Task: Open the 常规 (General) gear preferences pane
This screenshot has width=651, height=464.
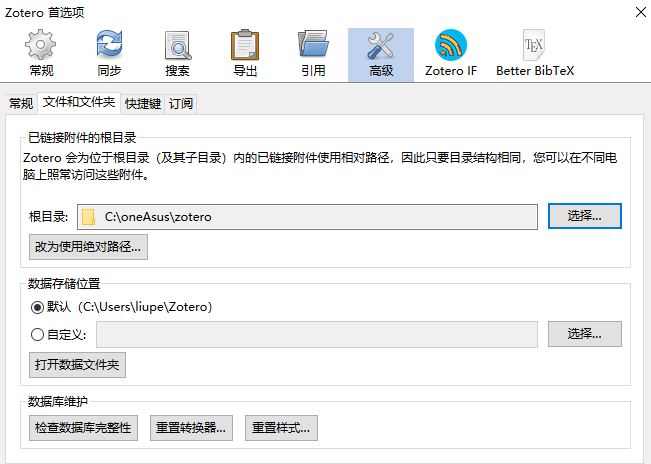Action: tap(41, 54)
